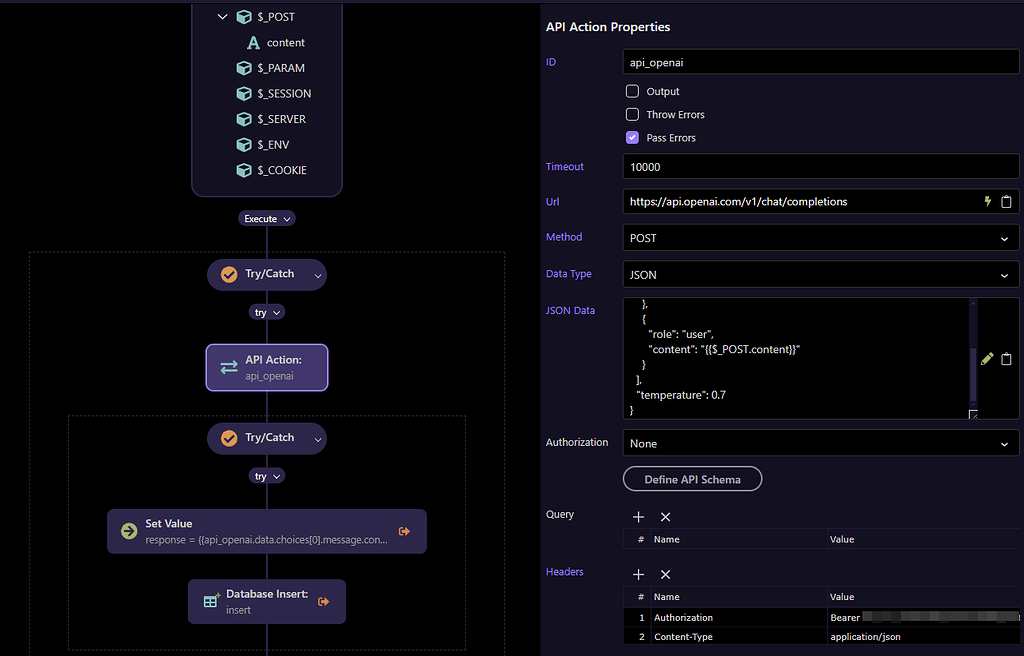Open the Data Type dropdown showing JSON
This screenshot has height=656, width=1024.
tap(820, 274)
